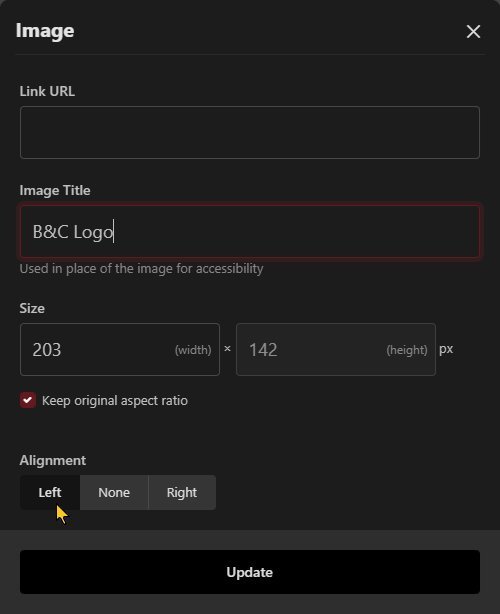This screenshot has height=614, width=500.
Task: Select the height field showing 142
Action: [x=336, y=349]
